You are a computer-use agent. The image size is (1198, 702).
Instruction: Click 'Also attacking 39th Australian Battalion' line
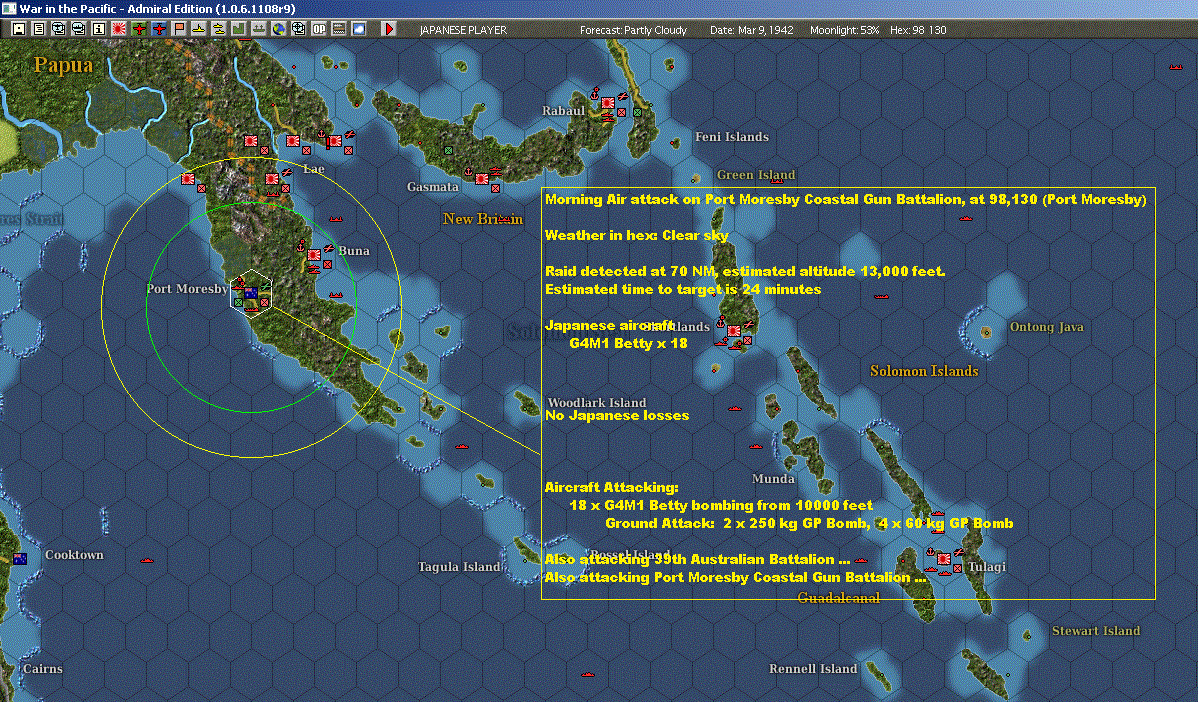click(x=698, y=560)
